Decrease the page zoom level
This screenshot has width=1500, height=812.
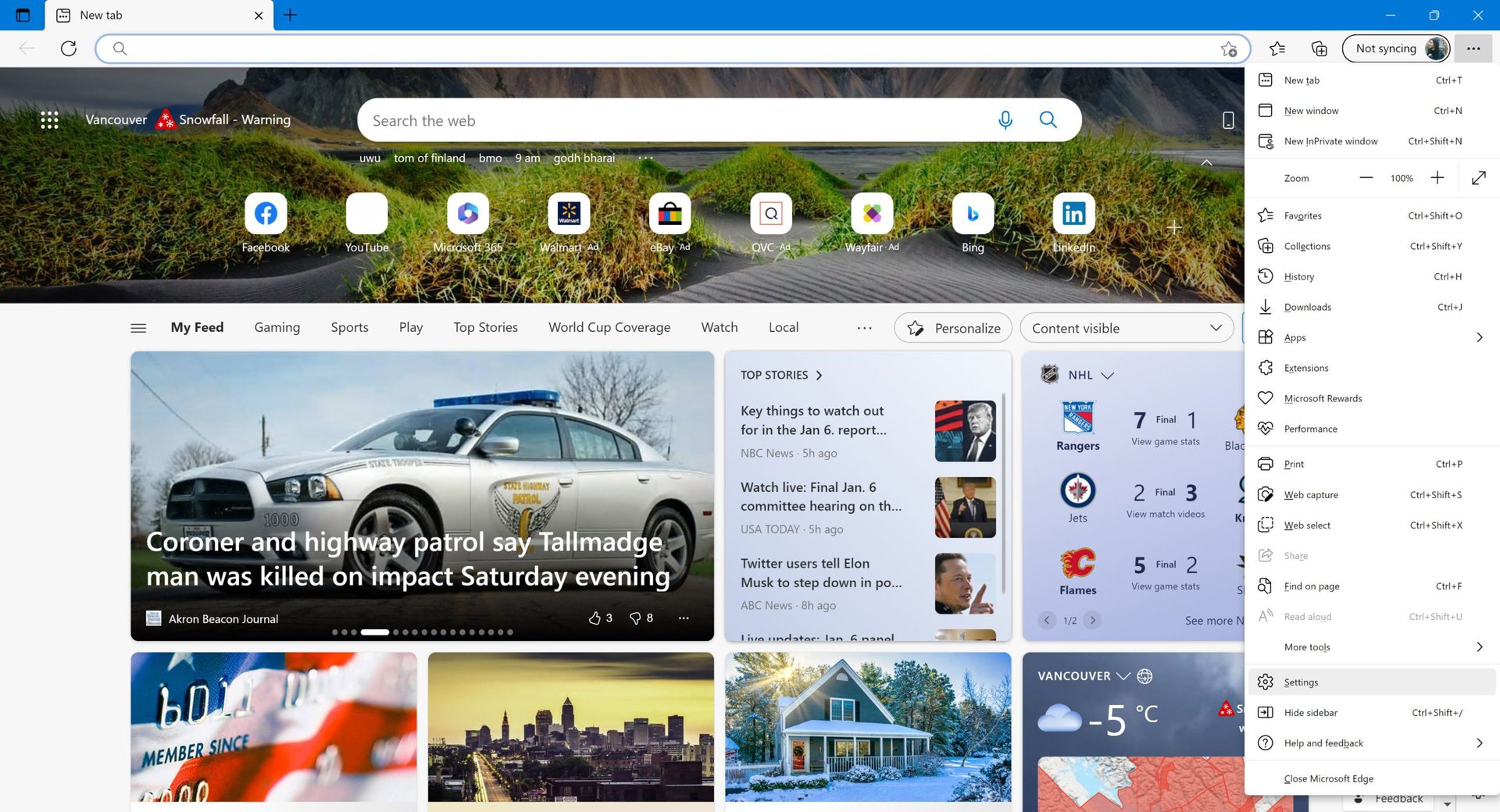click(x=1366, y=178)
